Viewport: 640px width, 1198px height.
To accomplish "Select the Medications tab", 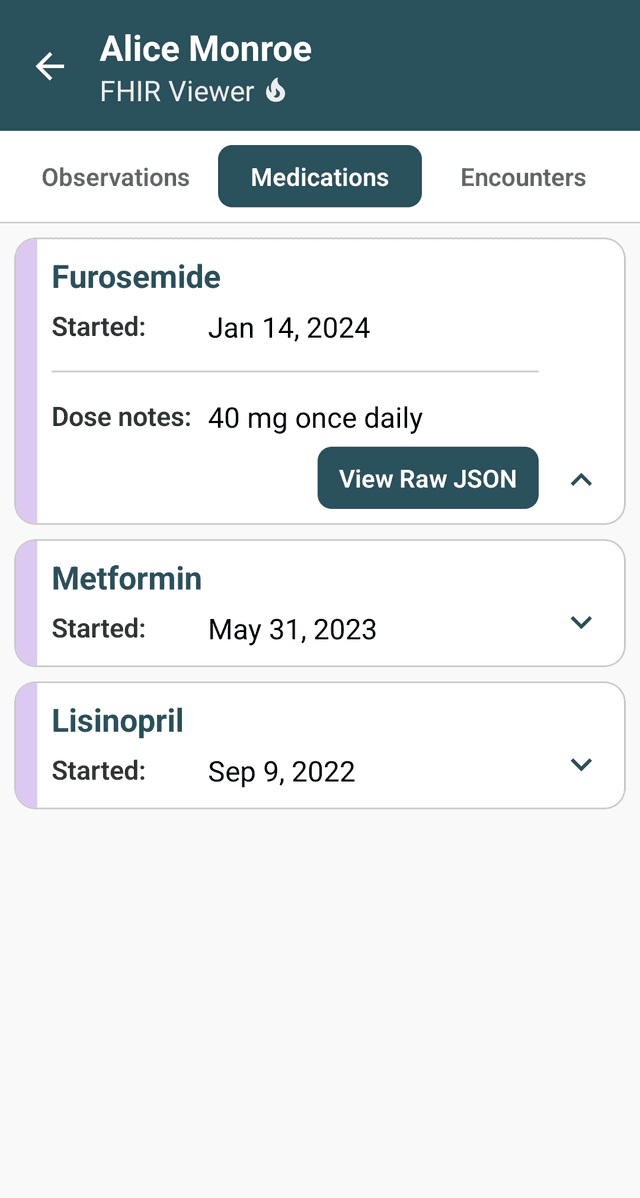I will coord(320,177).
